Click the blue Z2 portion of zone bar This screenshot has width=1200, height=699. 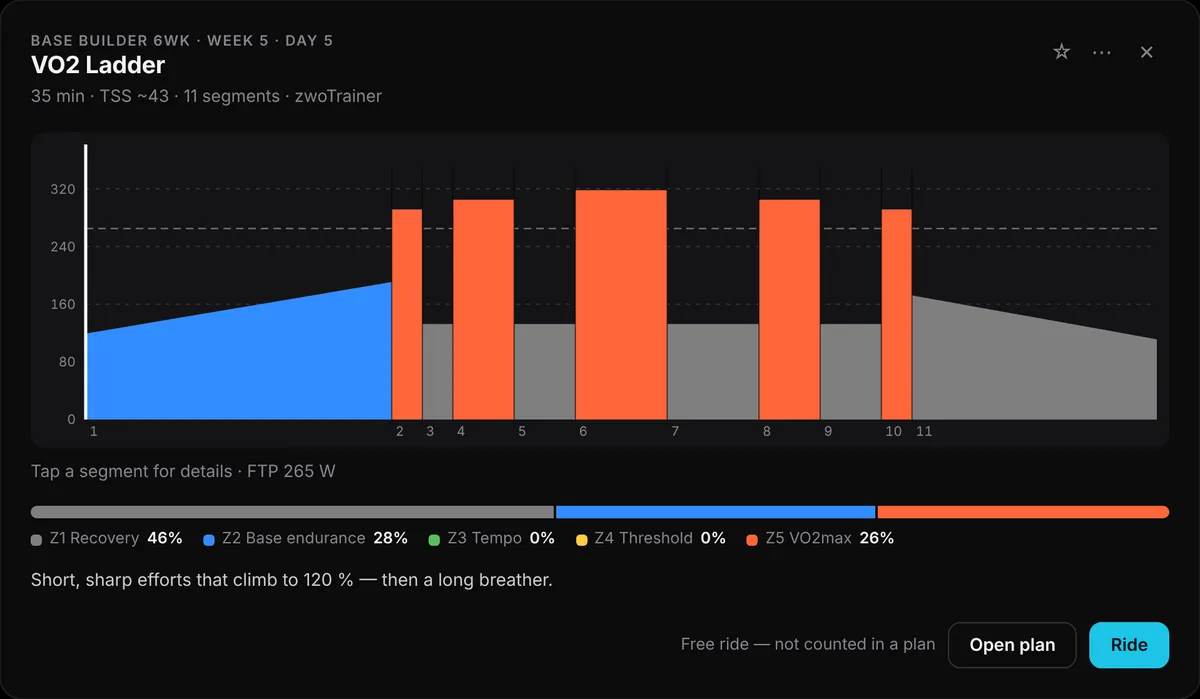click(x=715, y=512)
